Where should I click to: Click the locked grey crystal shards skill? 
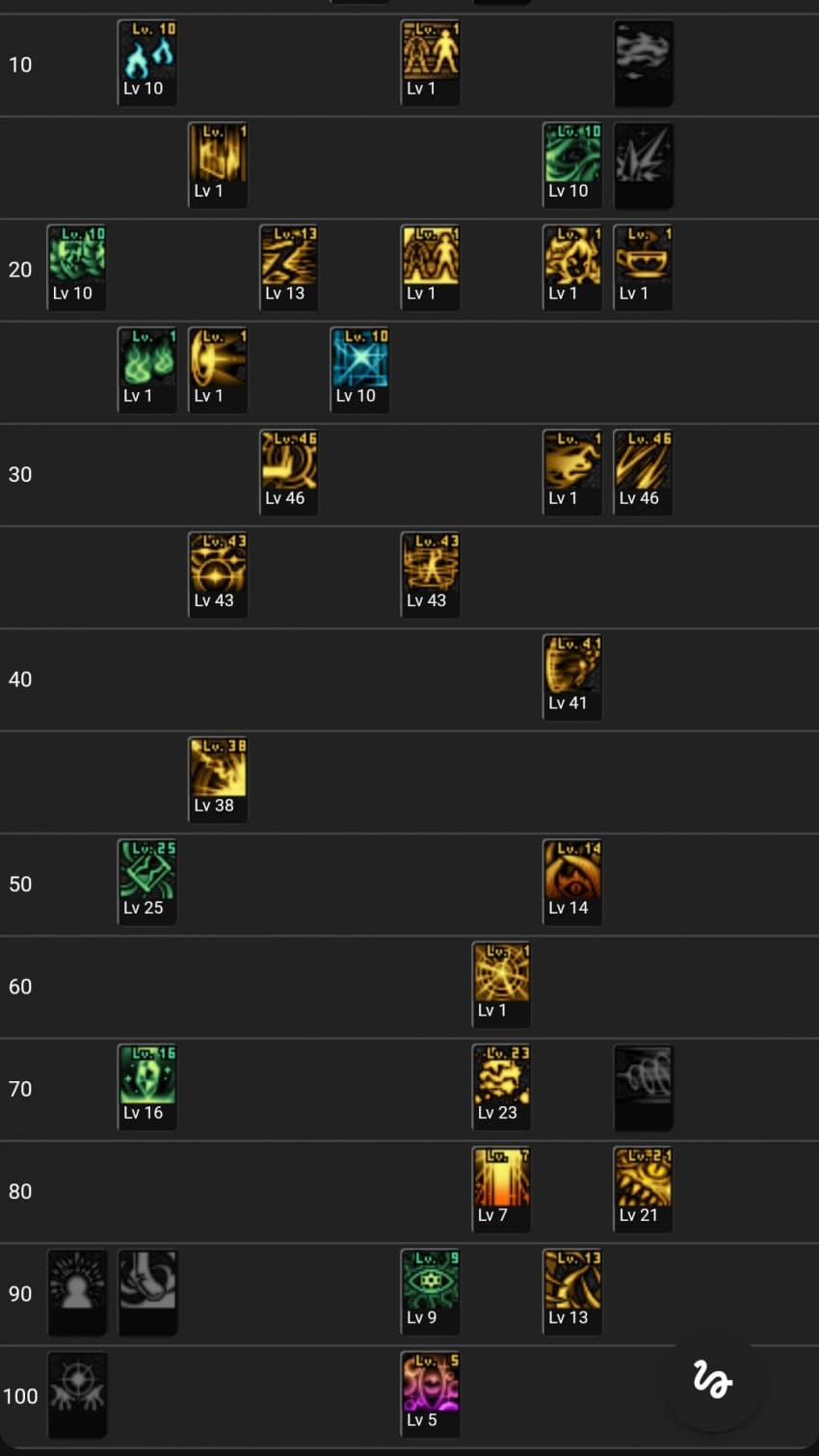click(643, 165)
